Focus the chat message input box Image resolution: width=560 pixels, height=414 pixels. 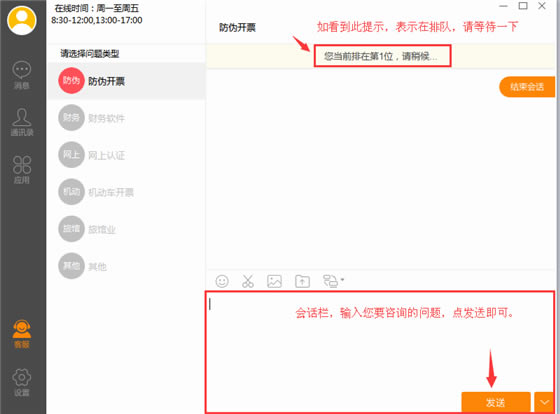[x=380, y=352]
